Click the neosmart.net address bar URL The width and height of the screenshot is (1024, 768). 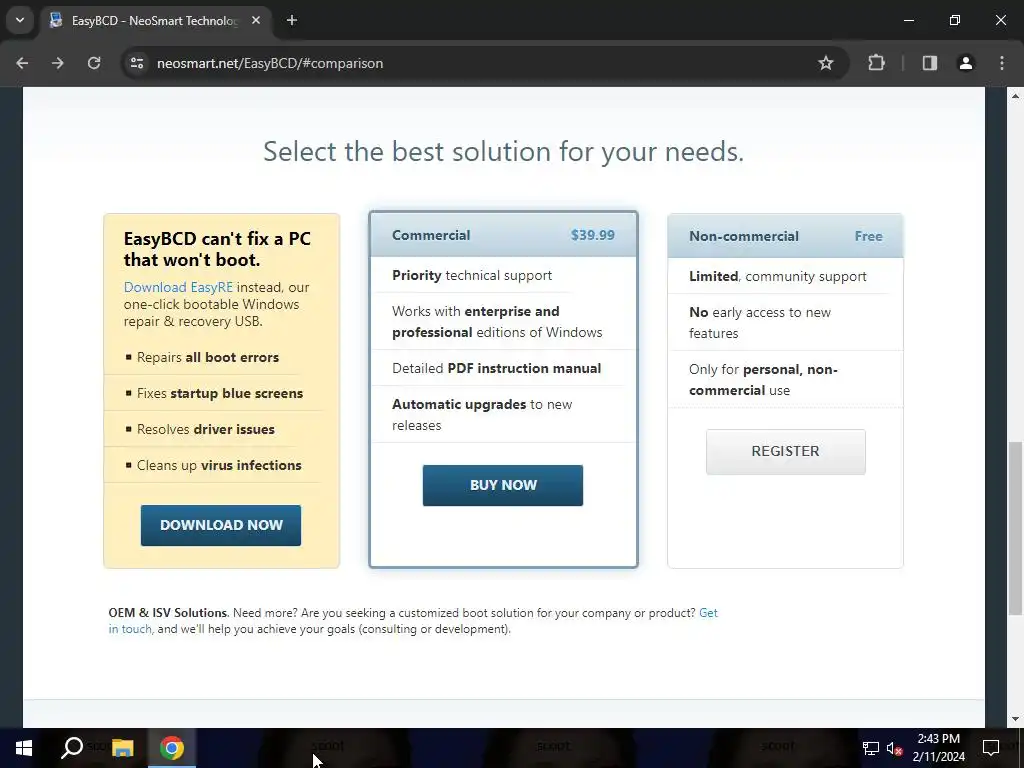coord(270,63)
